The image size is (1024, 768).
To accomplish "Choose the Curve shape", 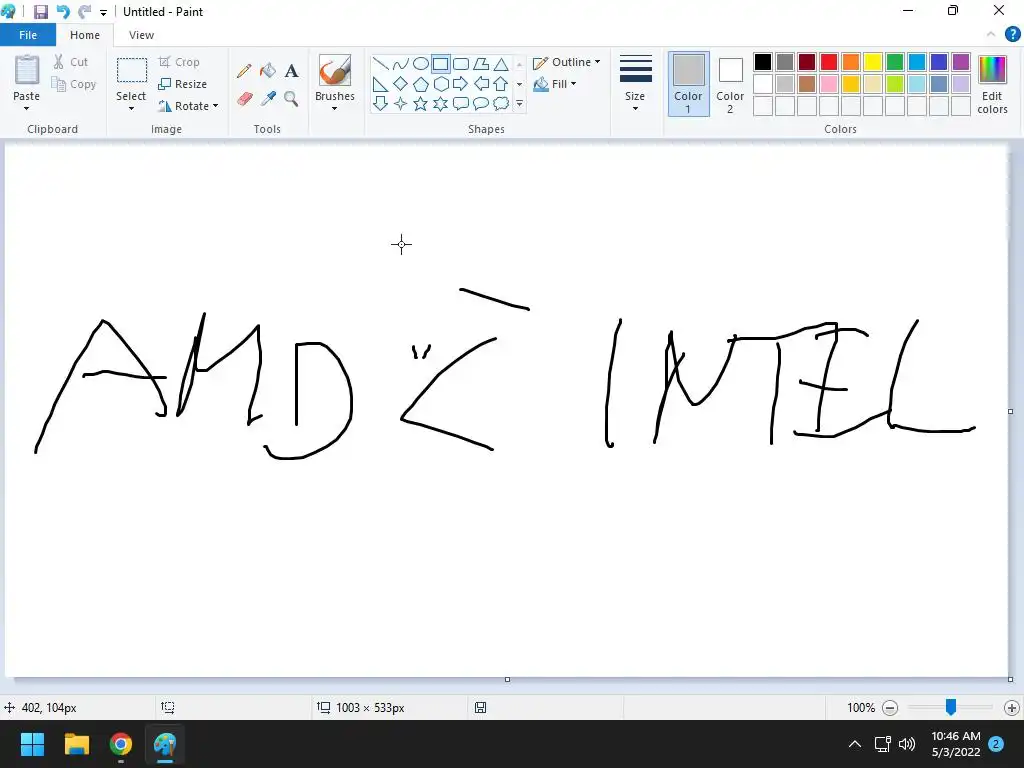I will coord(401,64).
